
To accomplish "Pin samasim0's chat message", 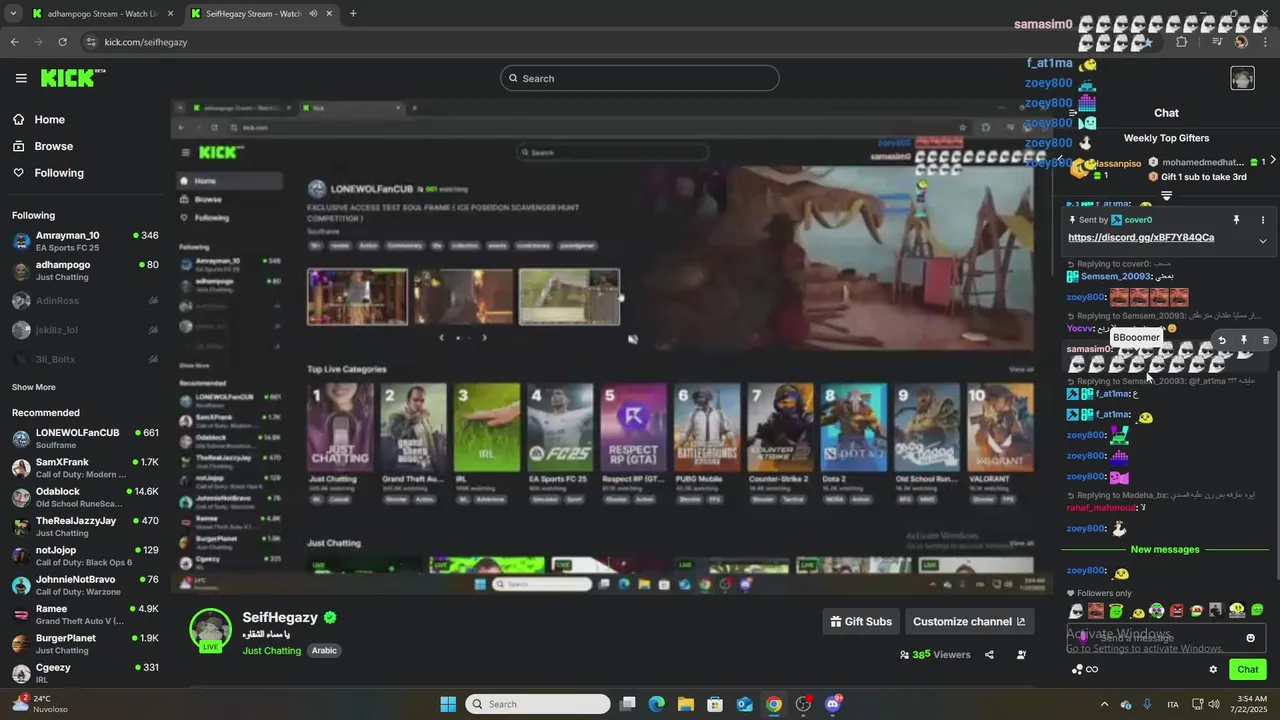I will tap(1243, 340).
